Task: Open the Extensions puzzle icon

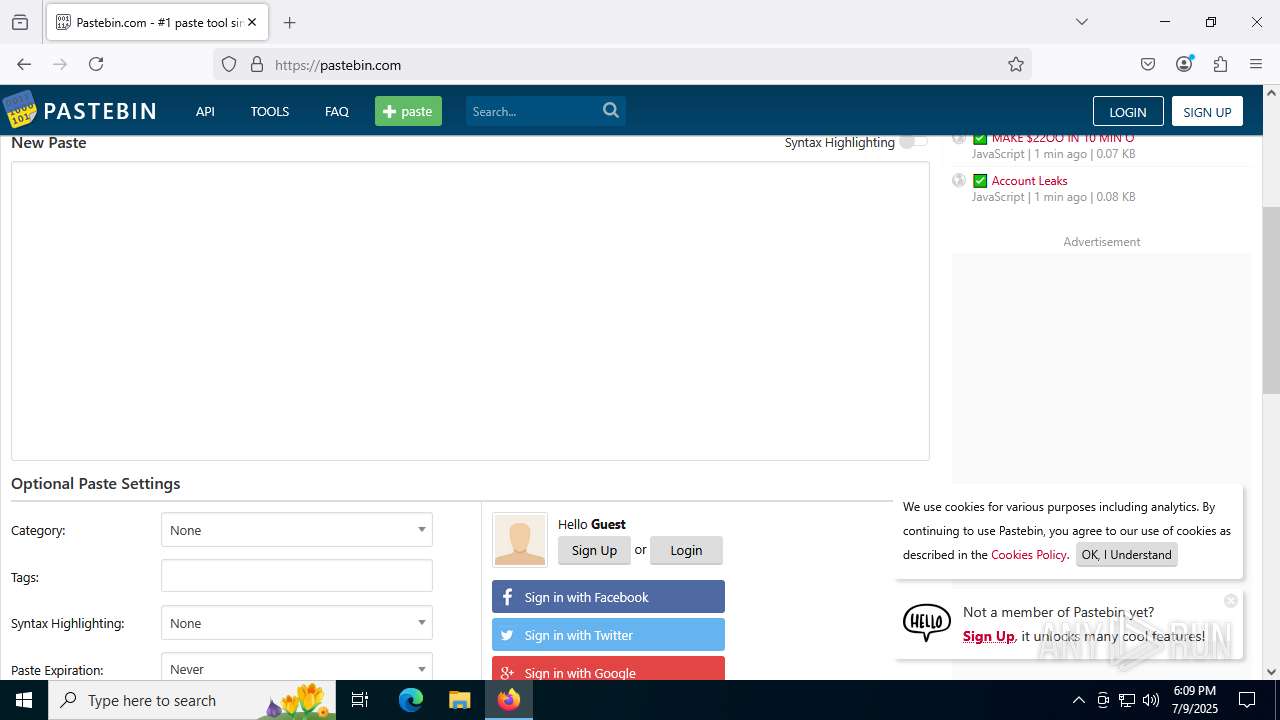Action: point(1220,64)
